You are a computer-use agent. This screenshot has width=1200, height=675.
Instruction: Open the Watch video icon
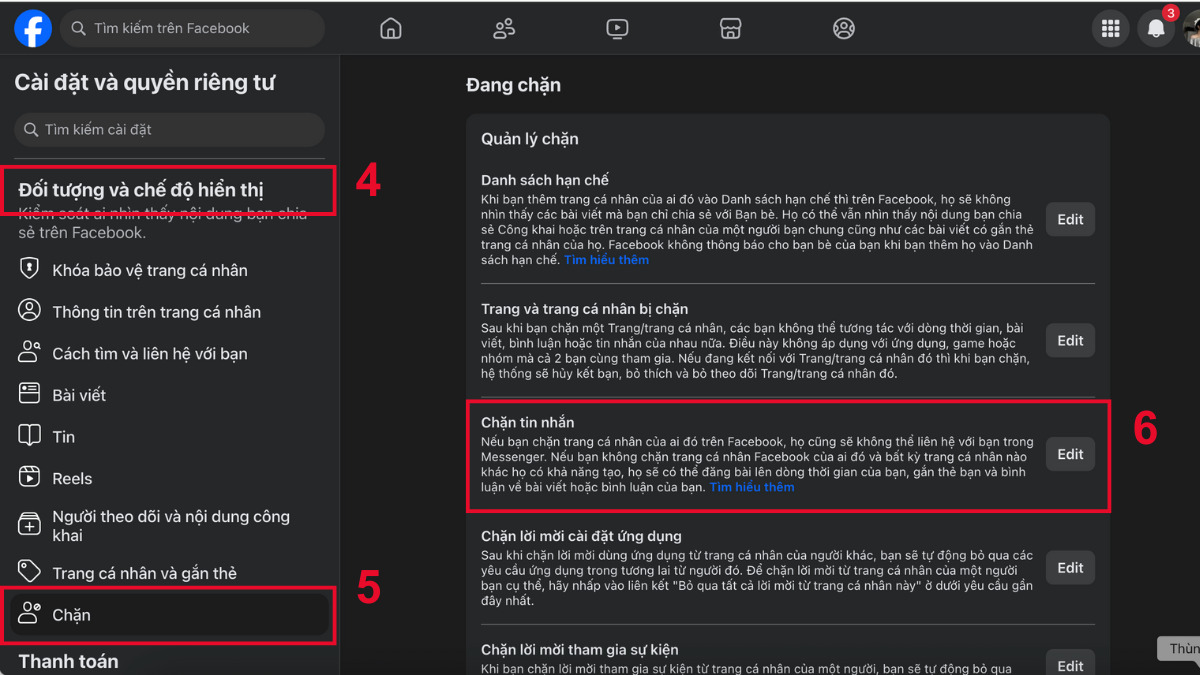618,29
